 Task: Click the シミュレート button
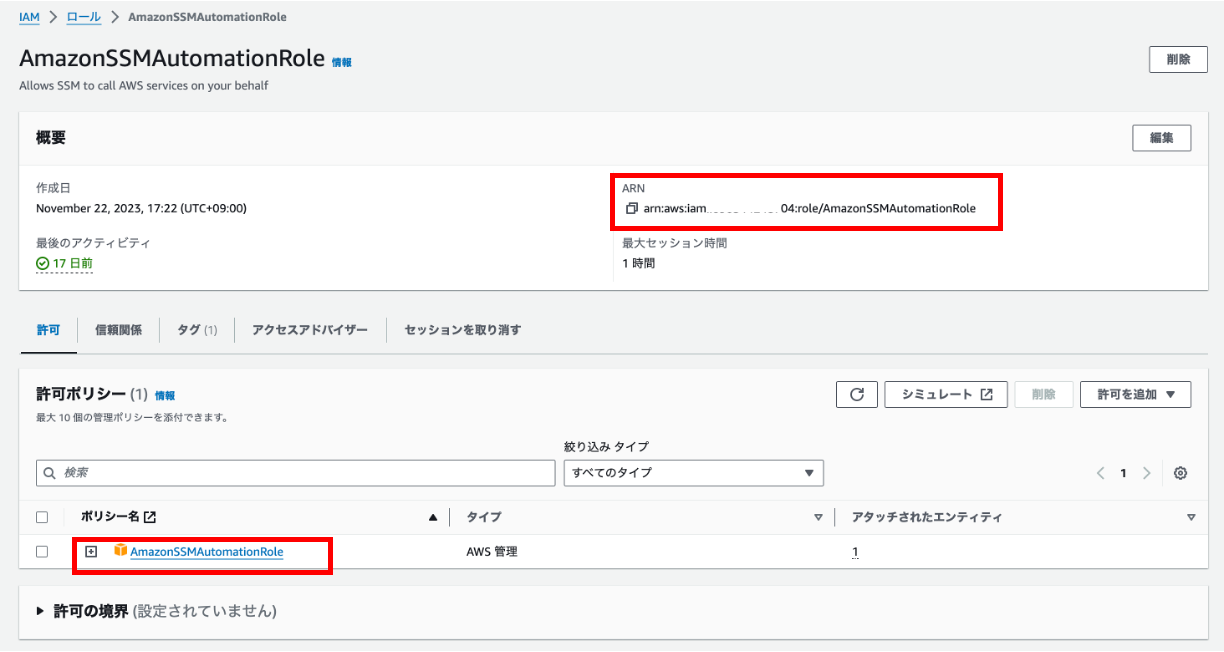click(946, 394)
